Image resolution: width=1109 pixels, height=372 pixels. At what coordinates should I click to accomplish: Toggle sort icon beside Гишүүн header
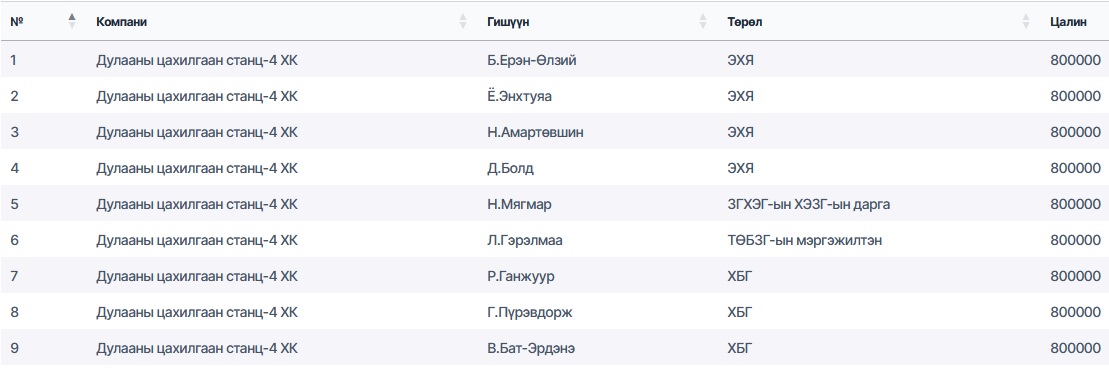(x=702, y=21)
